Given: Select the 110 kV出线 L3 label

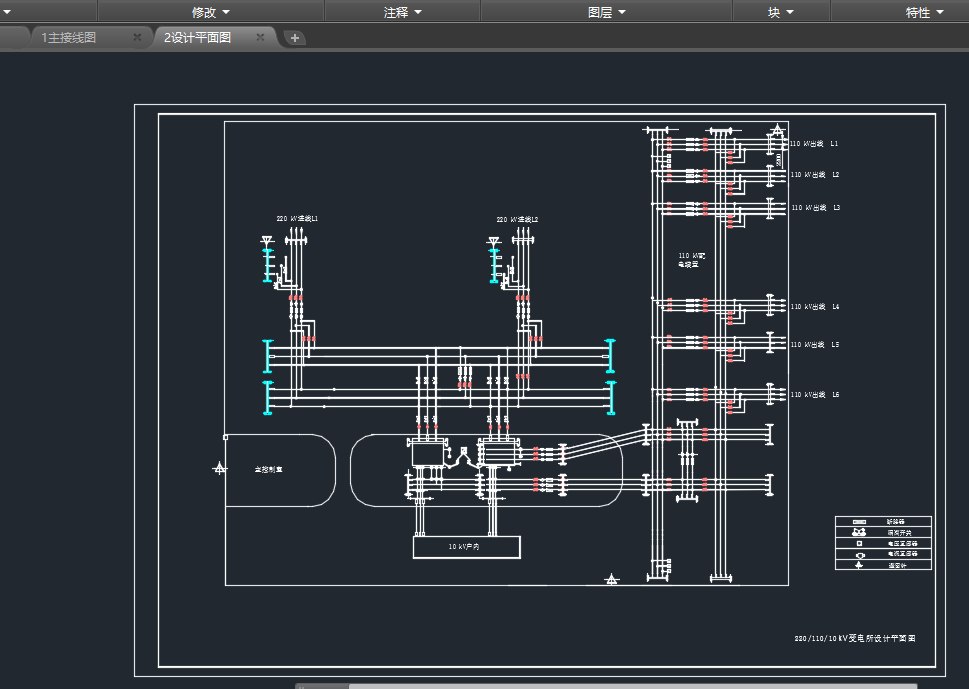Looking at the screenshot, I should [816, 208].
